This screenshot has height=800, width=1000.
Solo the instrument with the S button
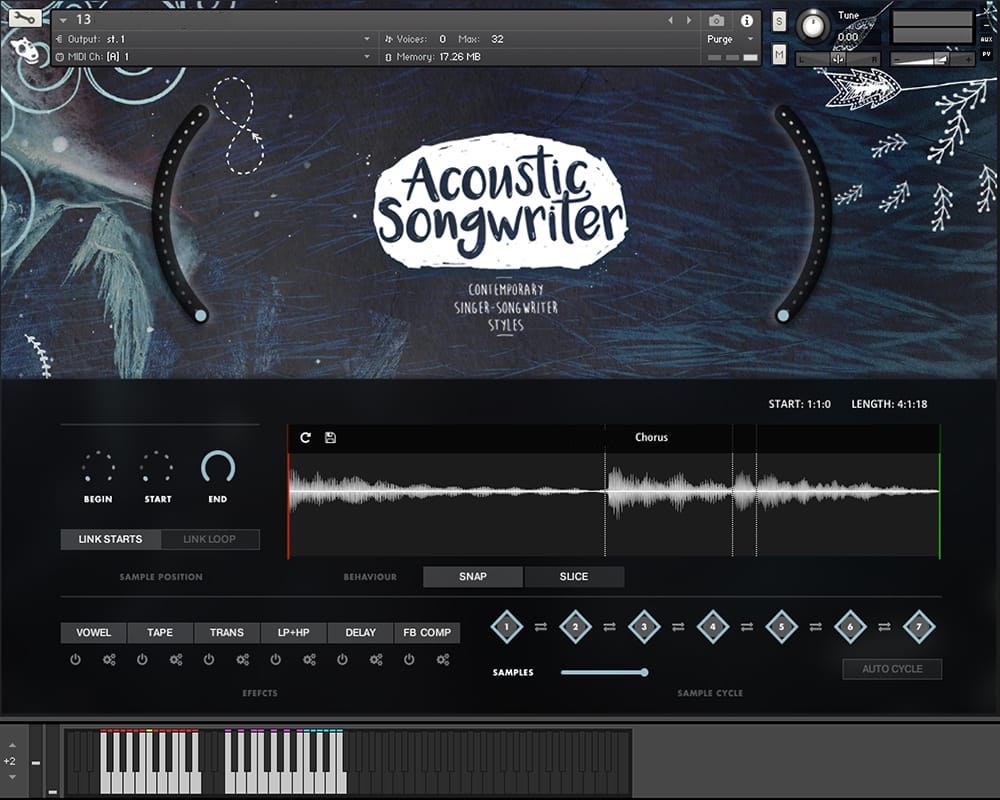[779, 22]
